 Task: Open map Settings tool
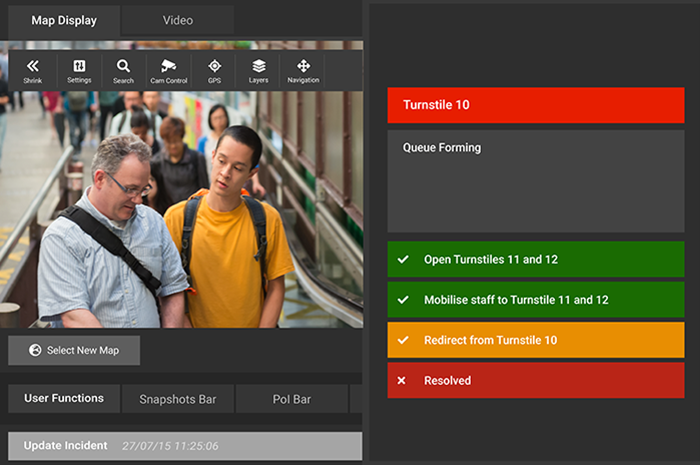(79, 71)
